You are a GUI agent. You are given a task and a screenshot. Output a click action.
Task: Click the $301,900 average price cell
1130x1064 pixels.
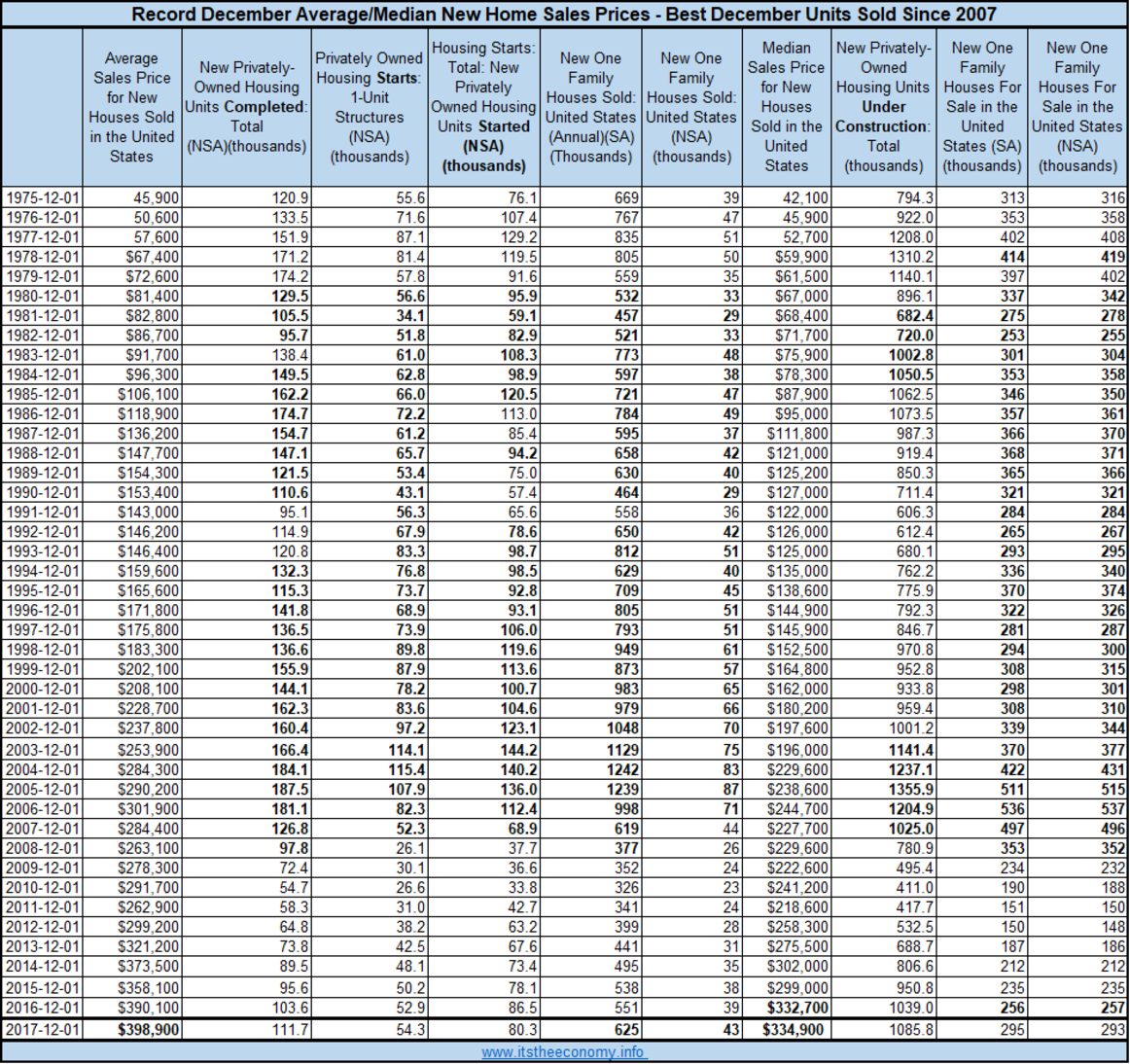[x=132, y=809]
